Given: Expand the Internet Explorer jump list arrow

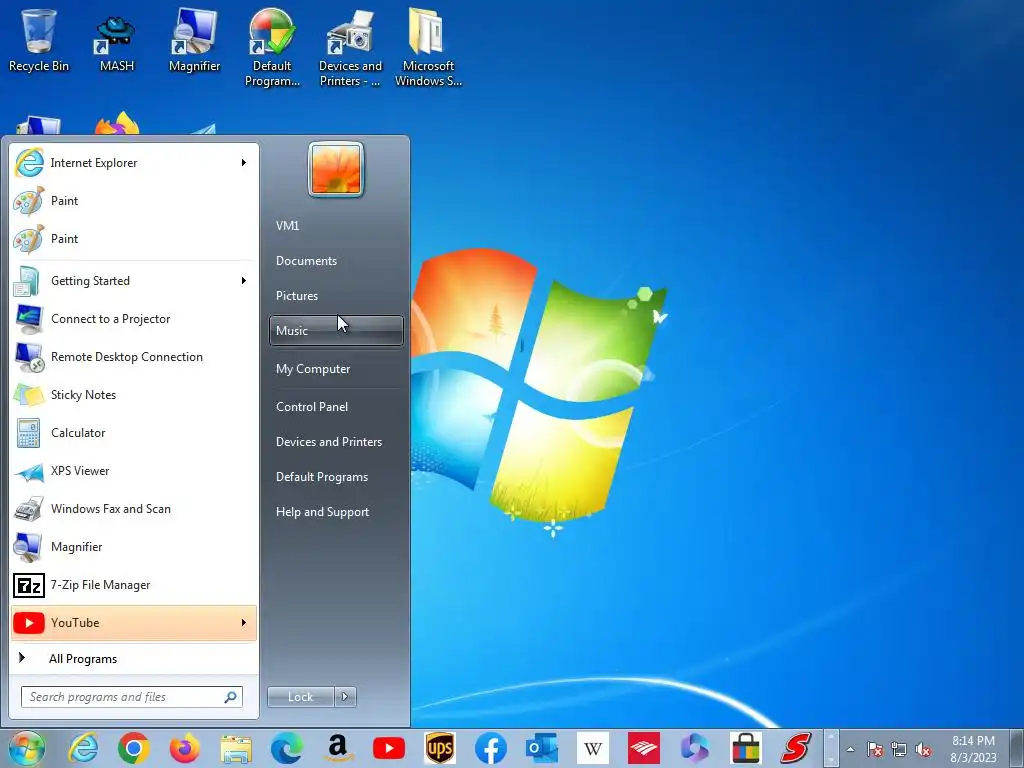Looking at the screenshot, I should [244, 163].
